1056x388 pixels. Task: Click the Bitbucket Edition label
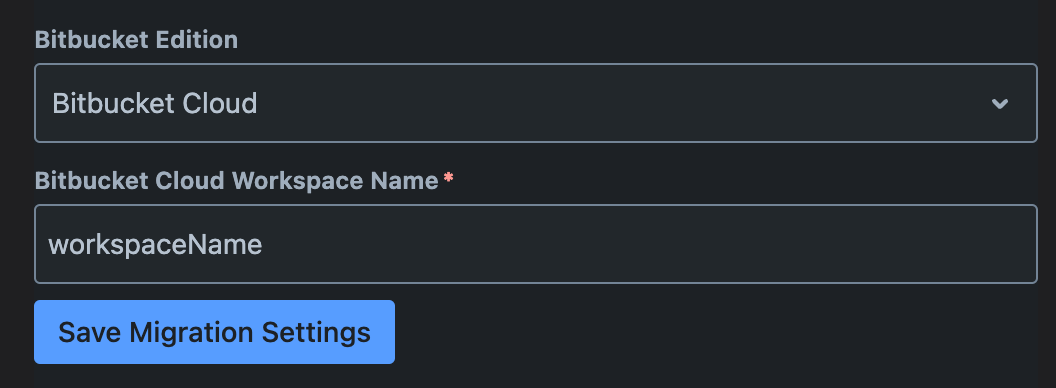[x=136, y=40]
